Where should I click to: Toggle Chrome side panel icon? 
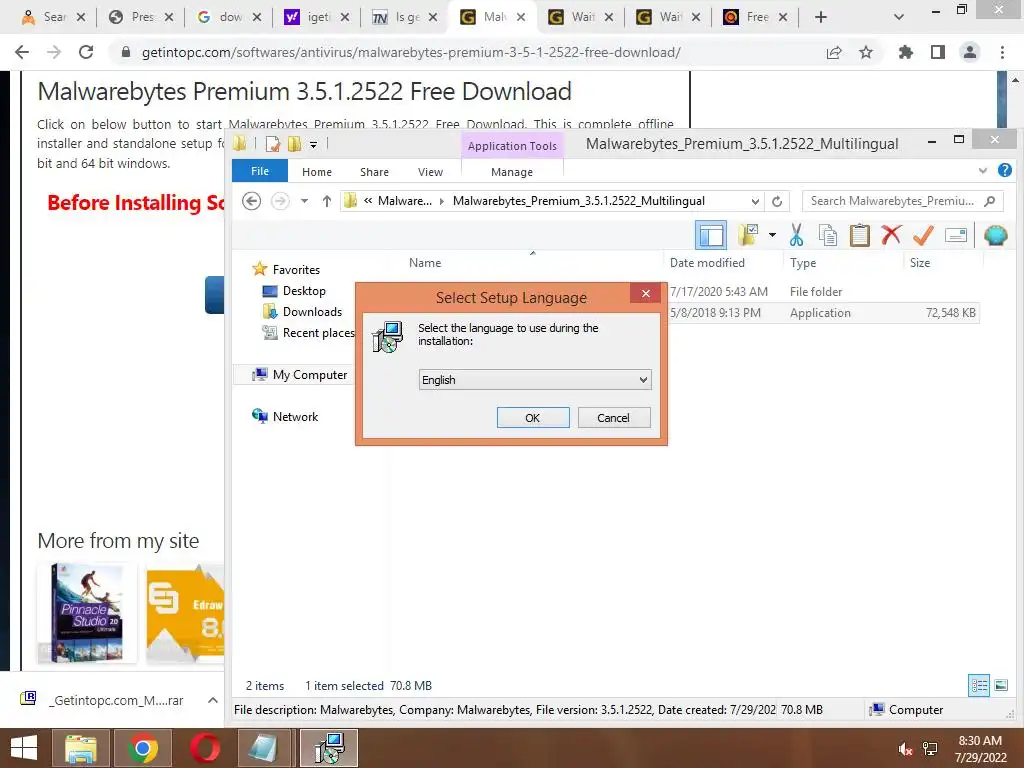point(938,52)
